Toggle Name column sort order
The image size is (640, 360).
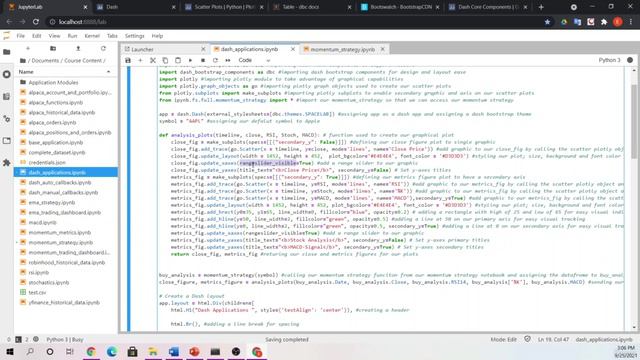(x=64, y=72)
